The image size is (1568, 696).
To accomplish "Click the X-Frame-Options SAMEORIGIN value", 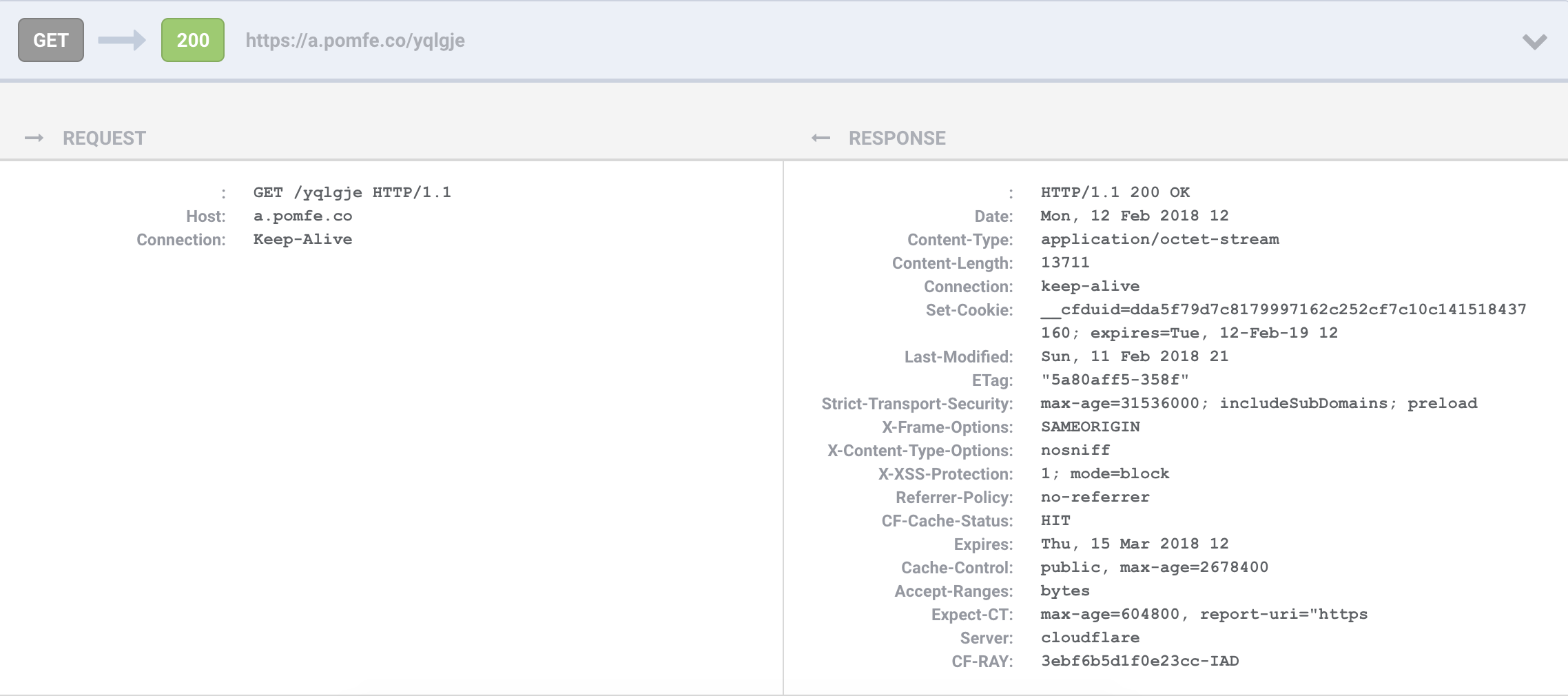I will (x=1090, y=427).
